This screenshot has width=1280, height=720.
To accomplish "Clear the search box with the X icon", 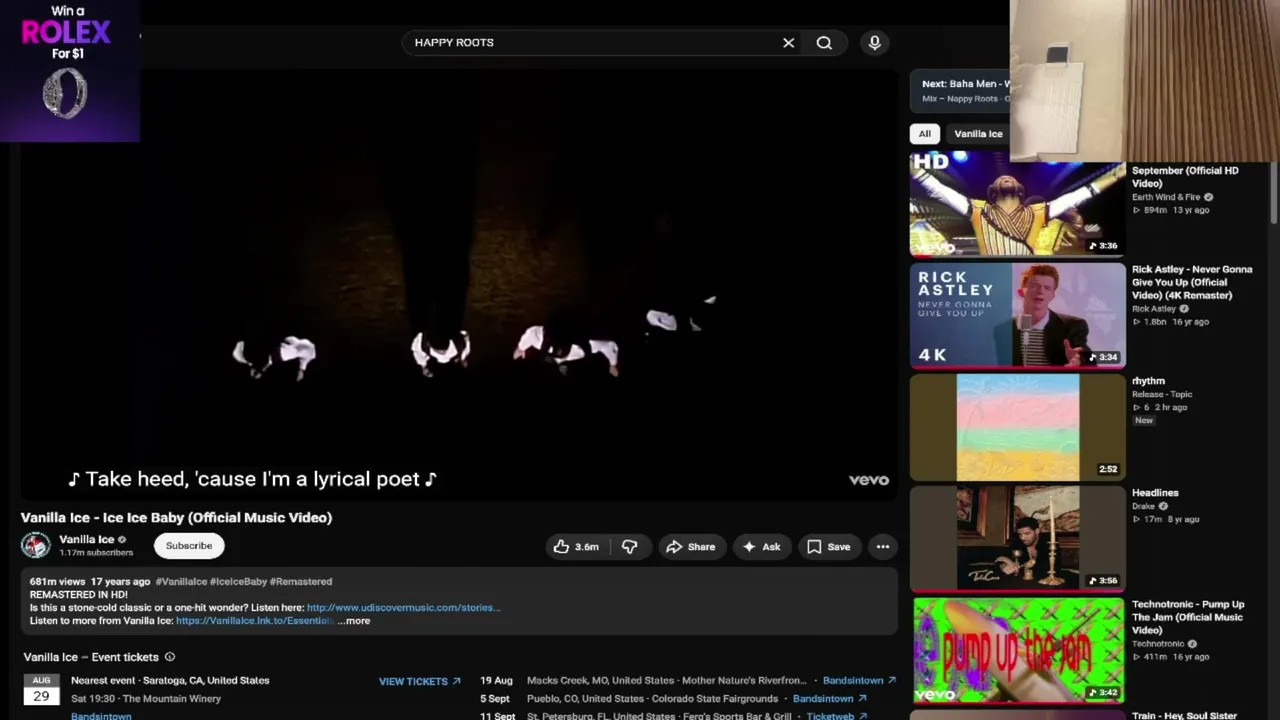I will (788, 43).
